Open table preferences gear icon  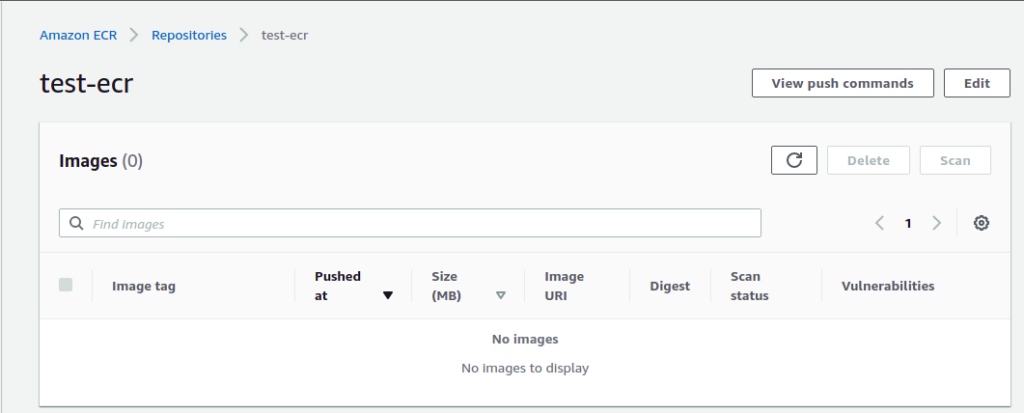click(x=981, y=223)
